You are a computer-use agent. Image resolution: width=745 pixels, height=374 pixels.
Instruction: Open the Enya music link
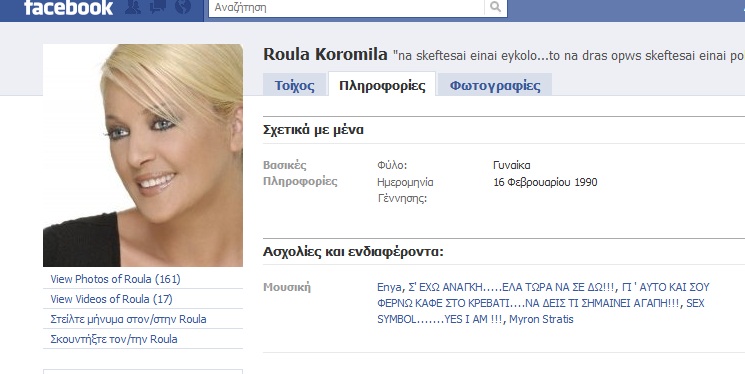[x=390, y=287]
